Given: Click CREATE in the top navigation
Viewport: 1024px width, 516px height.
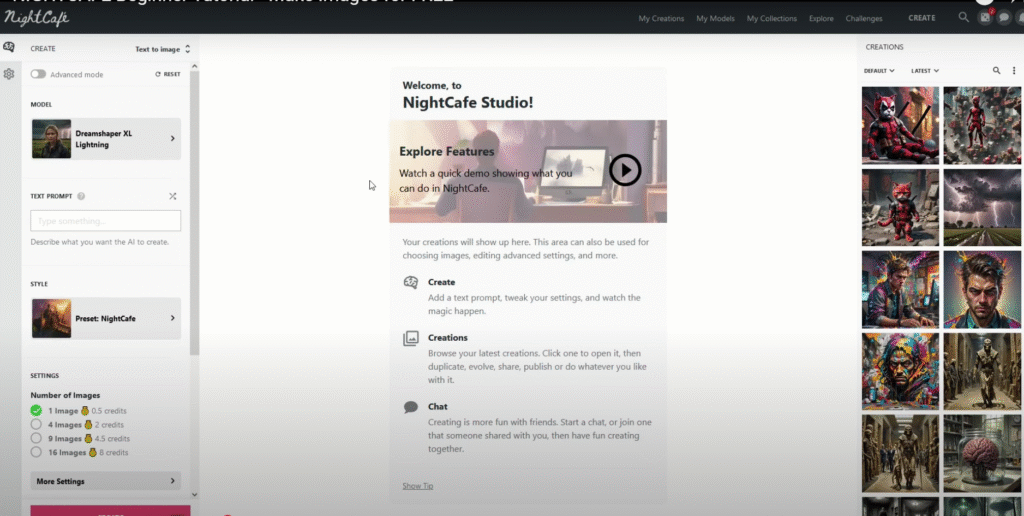Looking at the screenshot, I should pyautogui.click(x=921, y=18).
